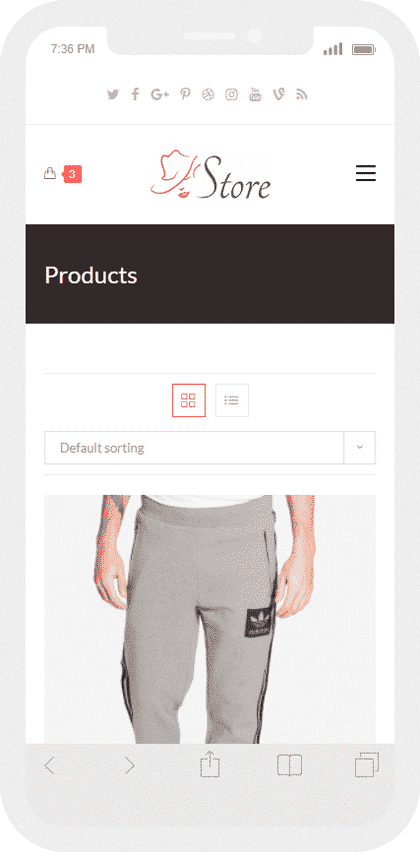This screenshot has height=852, width=420.
Task: Open the hamburger navigation menu
Action: pos(366,173)
